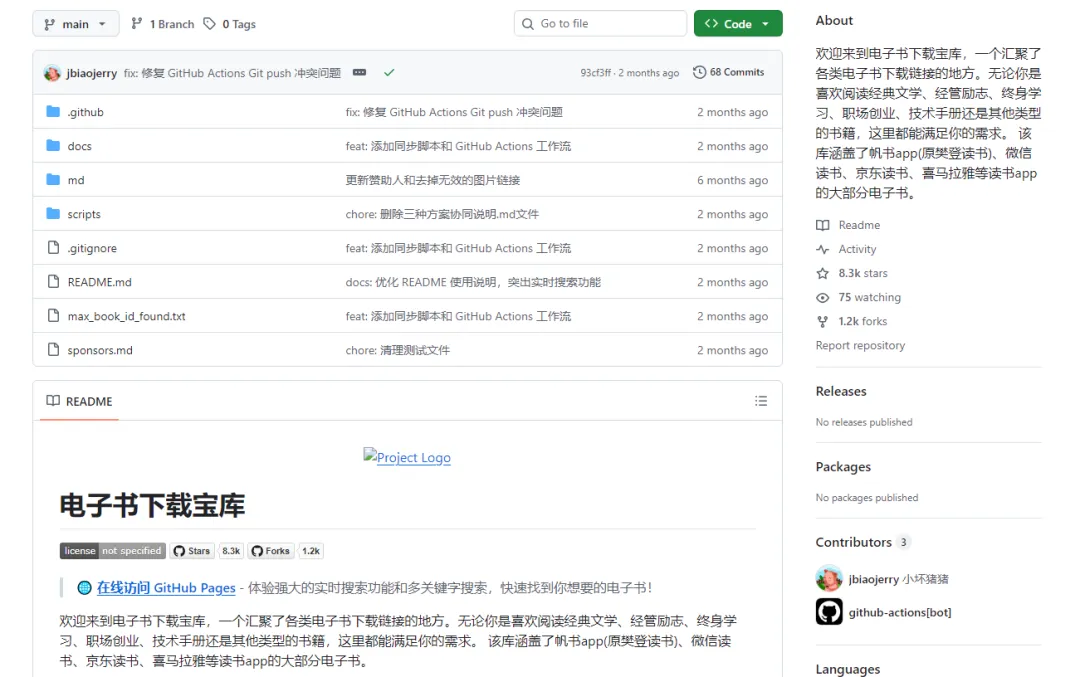This screenshot has width=1080, height=677.
Task: Open github-actions[bot] contributor profile
Action: click(x=900, y=612)
